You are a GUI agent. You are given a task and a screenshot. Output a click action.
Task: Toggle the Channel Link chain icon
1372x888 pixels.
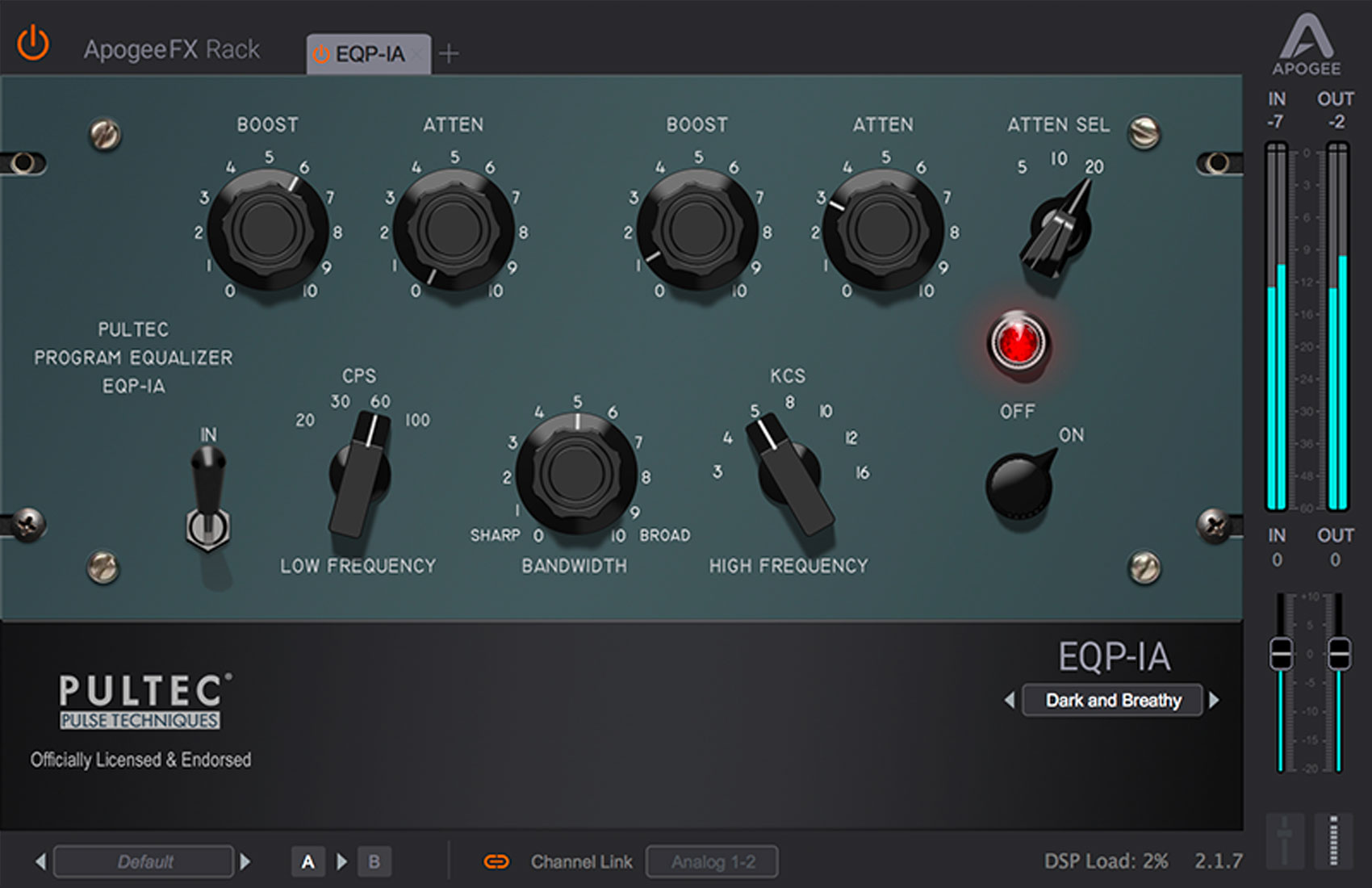(496, 861)
